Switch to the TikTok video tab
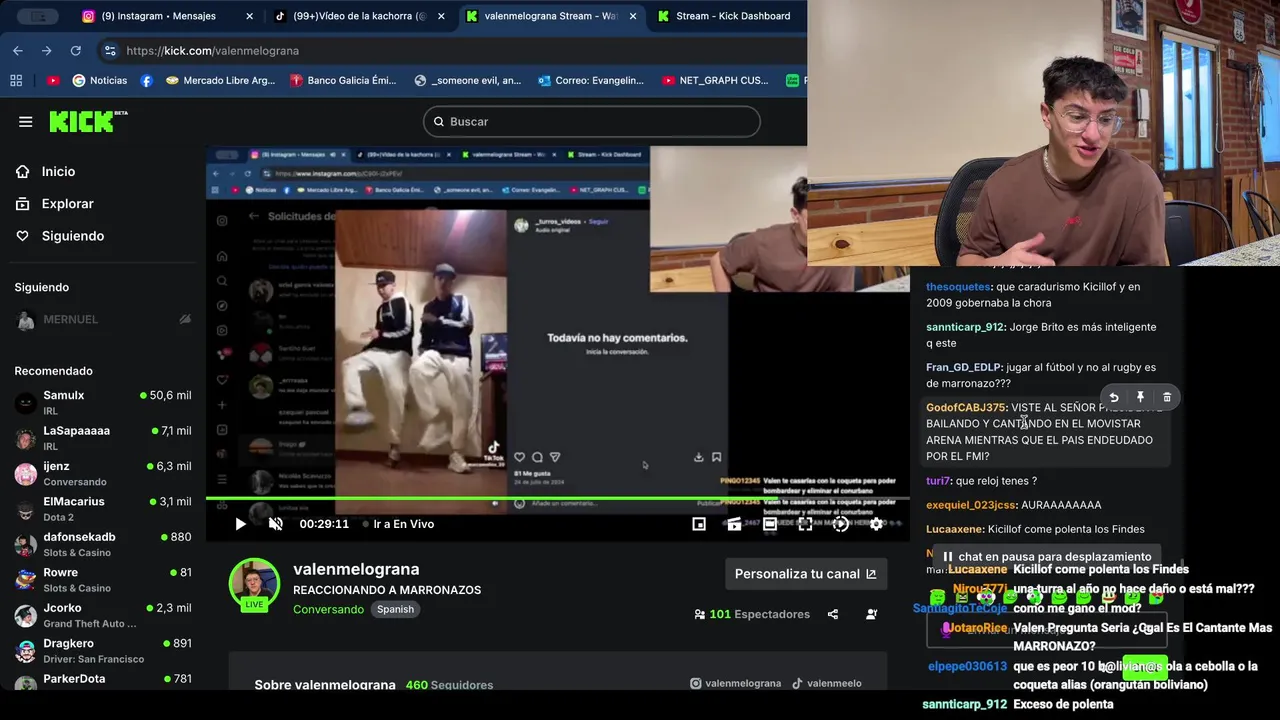This screenshot has height=720, width=1280. (358, 16)
